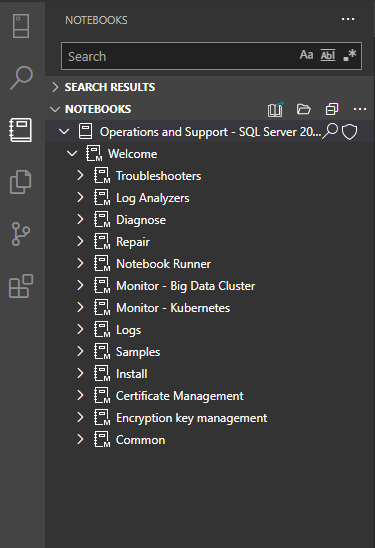Open Notebook Runner entry
The height and width of the screenshot is (548, 375).
[x=163, y=264]
